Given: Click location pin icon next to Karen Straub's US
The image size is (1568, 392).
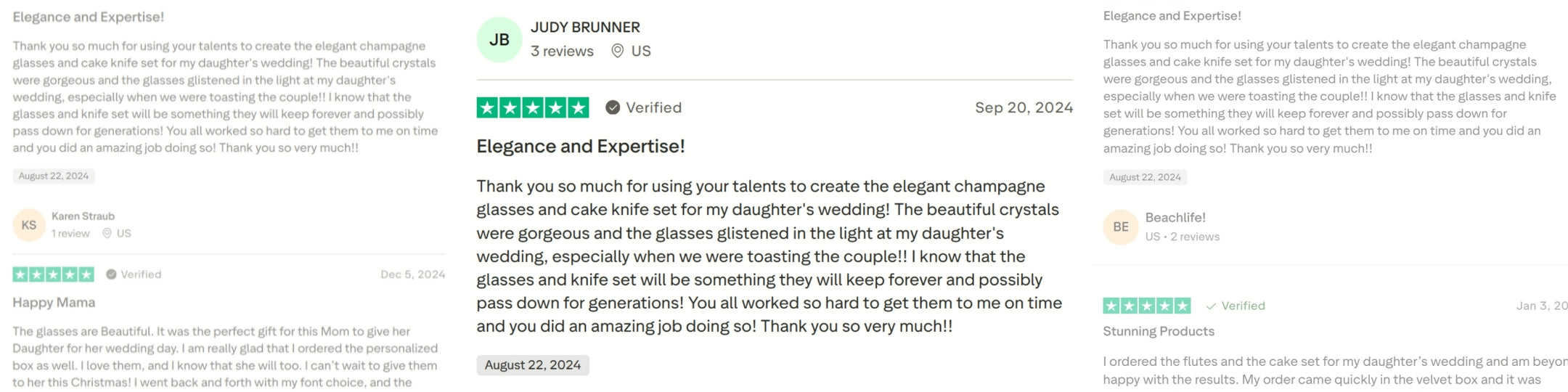Looking at the screenshot, I should 107,234.
